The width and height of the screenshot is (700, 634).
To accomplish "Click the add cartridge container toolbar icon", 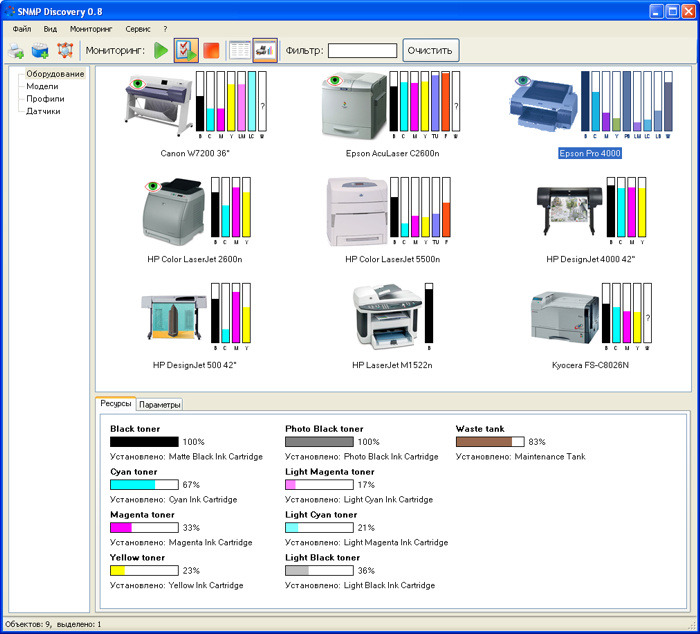I will 40,50.
